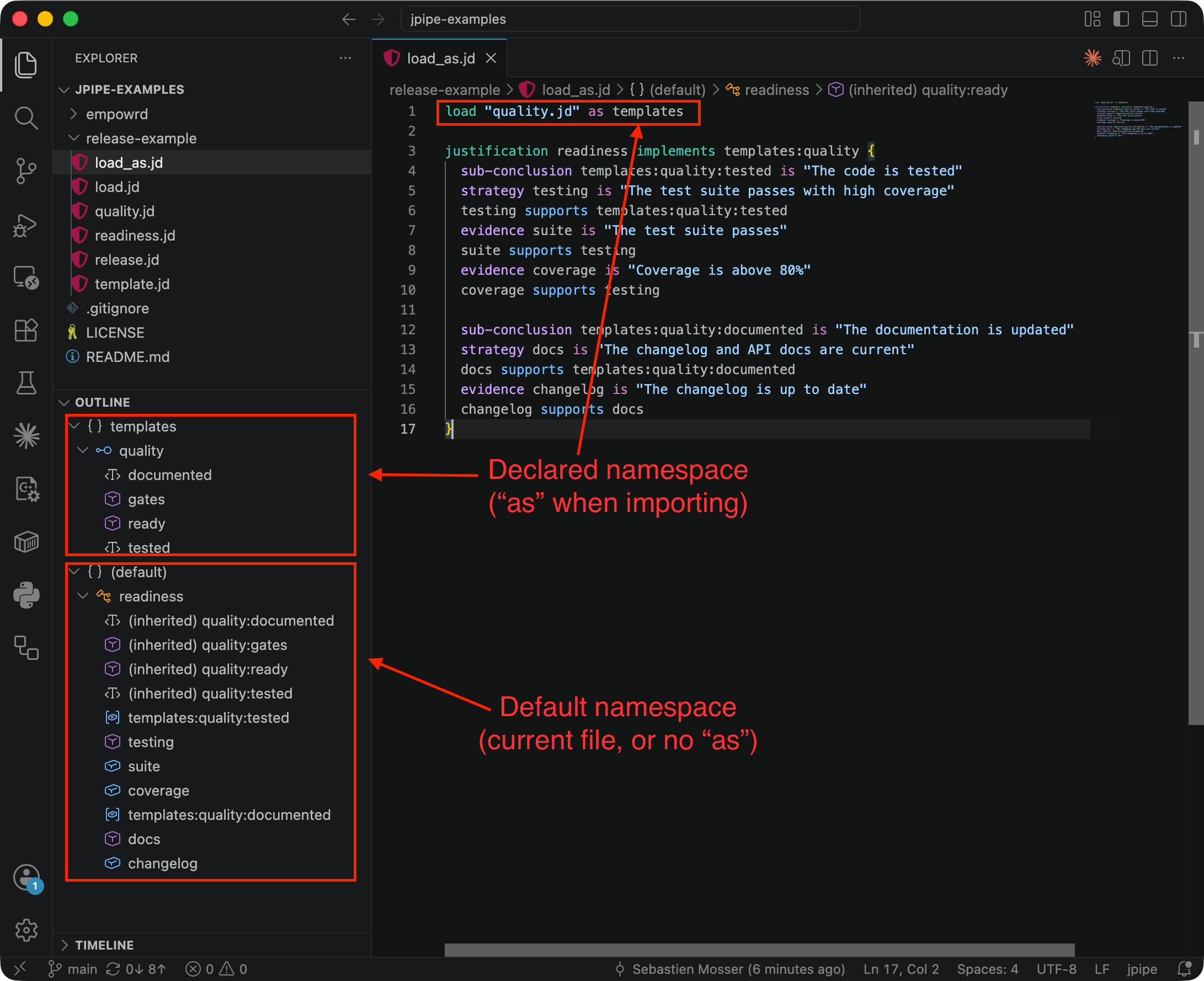
Task: Click (default) in the breadcrumb
Action: click(x=677, y=90)
